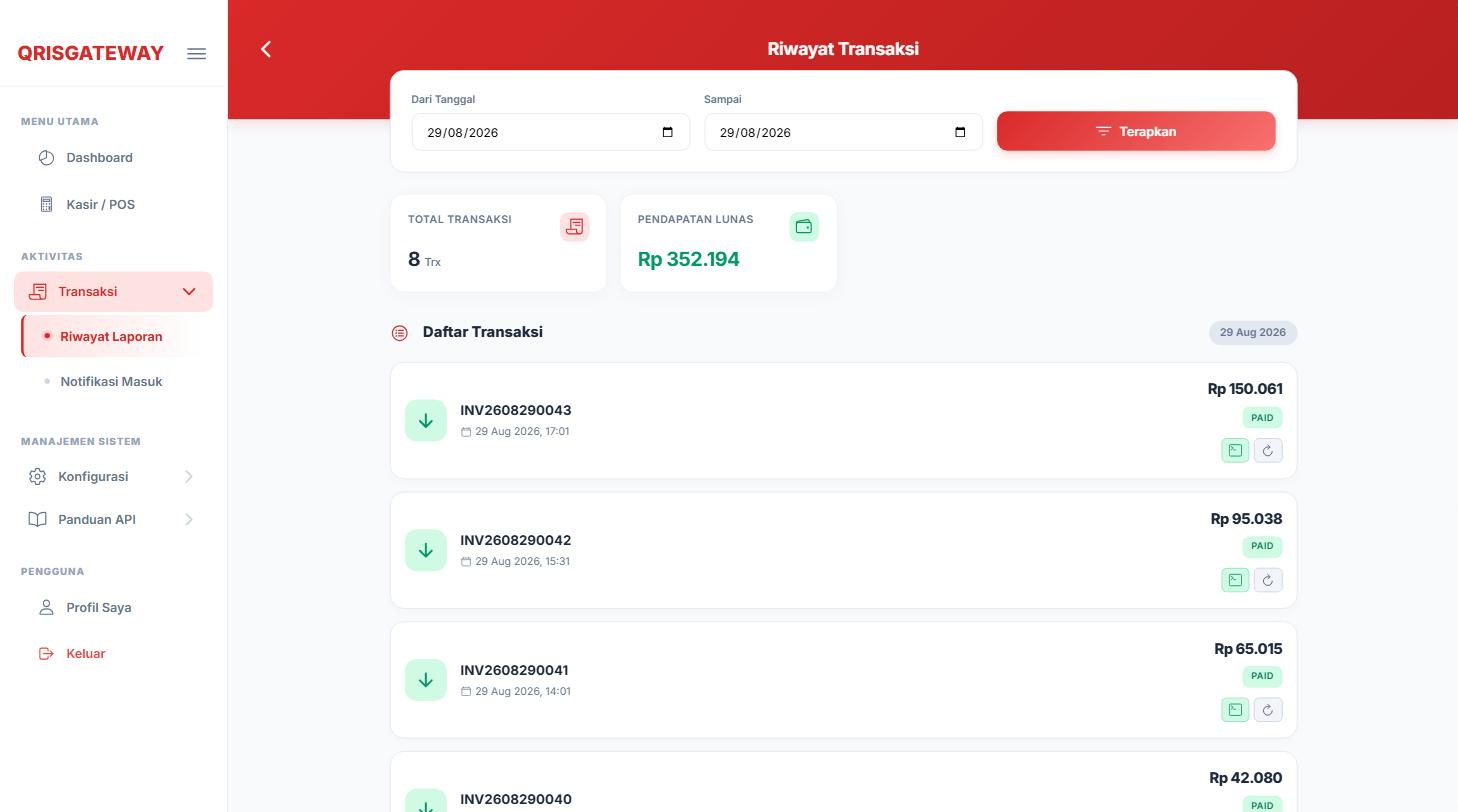Click the Konfigurasi gear icon

coord(37,477)
